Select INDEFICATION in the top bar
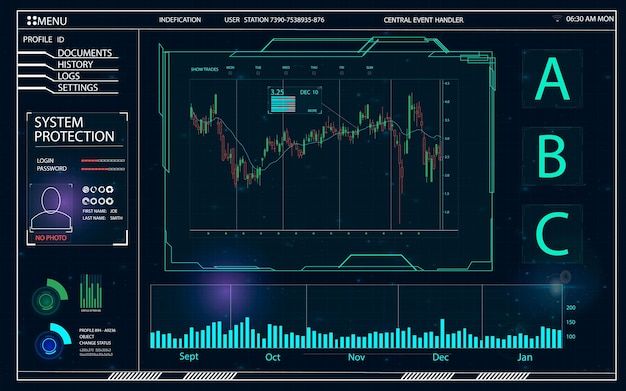Image resolution: width=626 pixels, height=391 pixels. point(180,20)
